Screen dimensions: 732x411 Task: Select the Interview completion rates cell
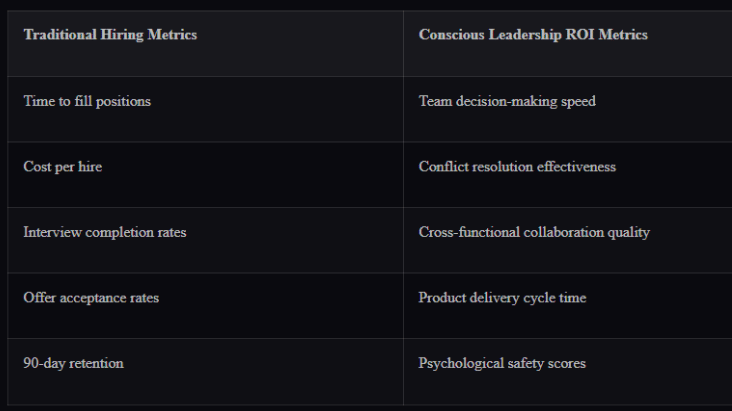pyautogui.click(x=104, y=232)
